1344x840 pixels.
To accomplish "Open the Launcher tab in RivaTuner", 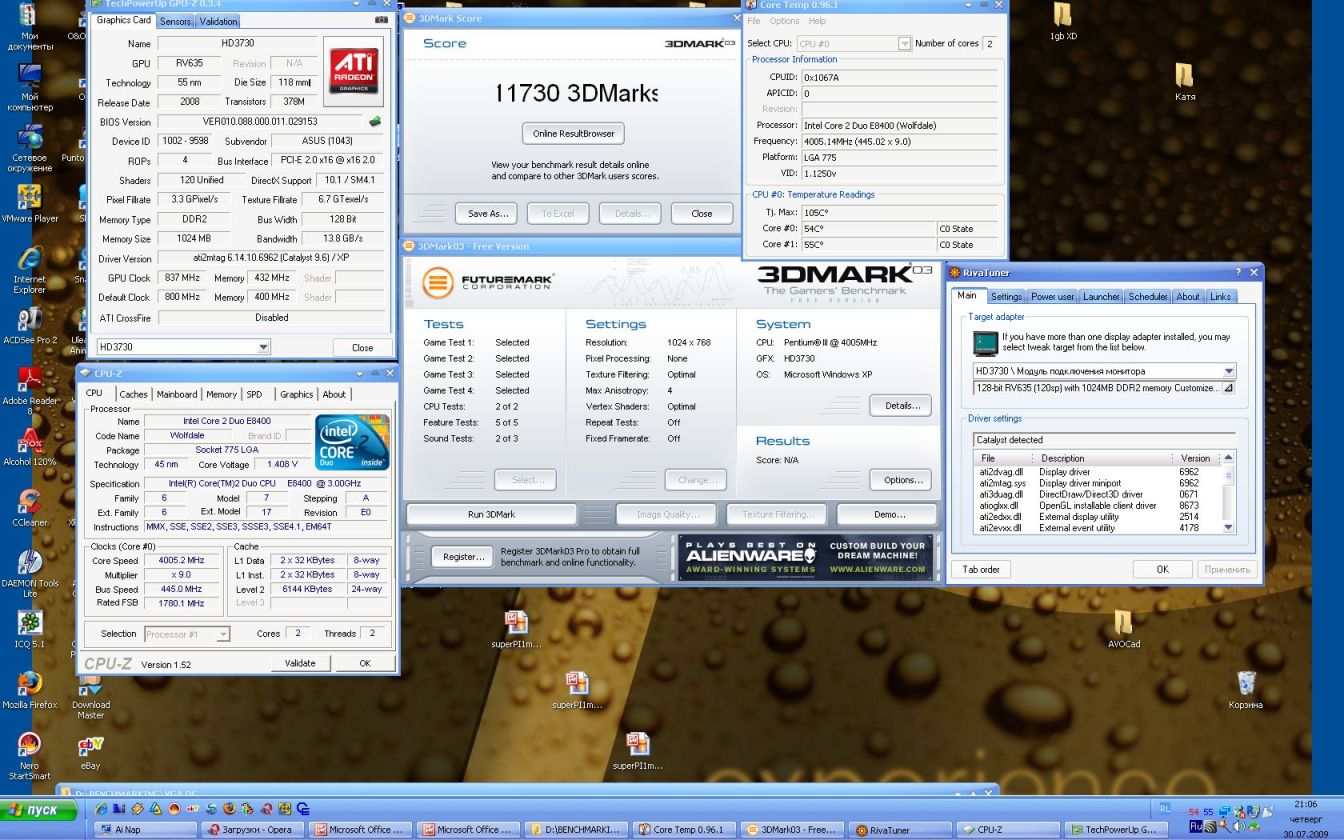I will 1102,297.
